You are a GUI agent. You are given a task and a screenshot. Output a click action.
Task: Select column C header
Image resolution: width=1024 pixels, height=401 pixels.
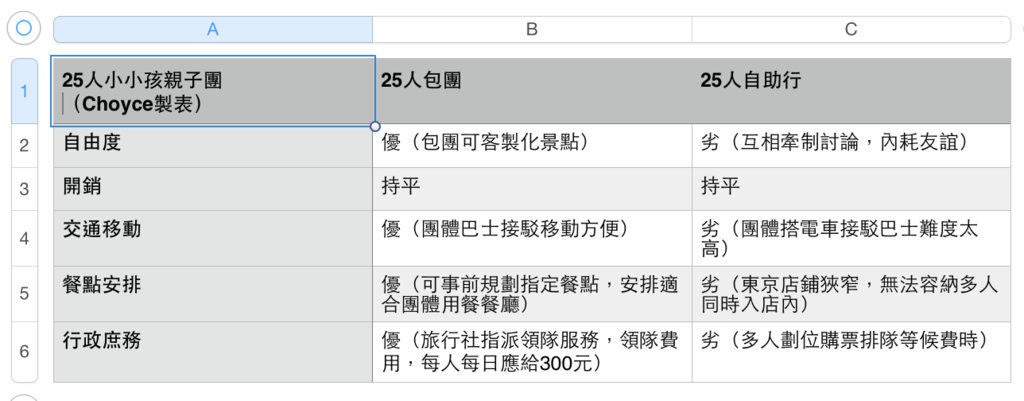[x=851, y=29]
